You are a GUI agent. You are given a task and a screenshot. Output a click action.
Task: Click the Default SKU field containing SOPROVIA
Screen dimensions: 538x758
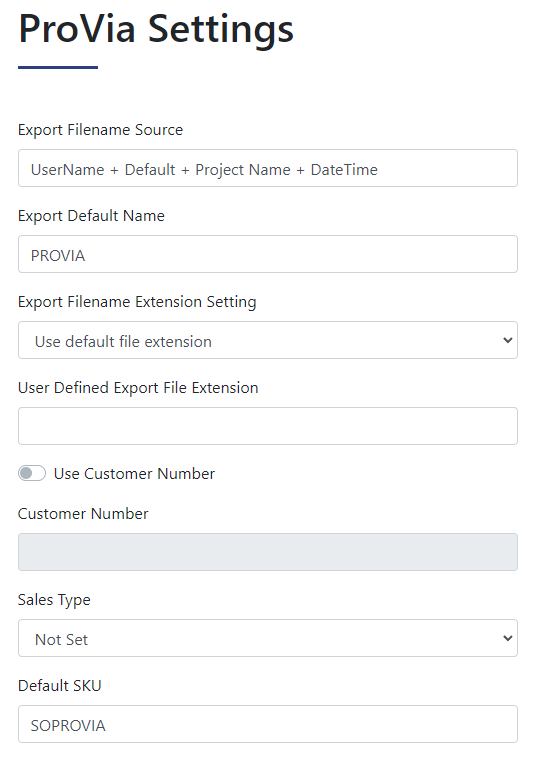(x=268, y=724)
